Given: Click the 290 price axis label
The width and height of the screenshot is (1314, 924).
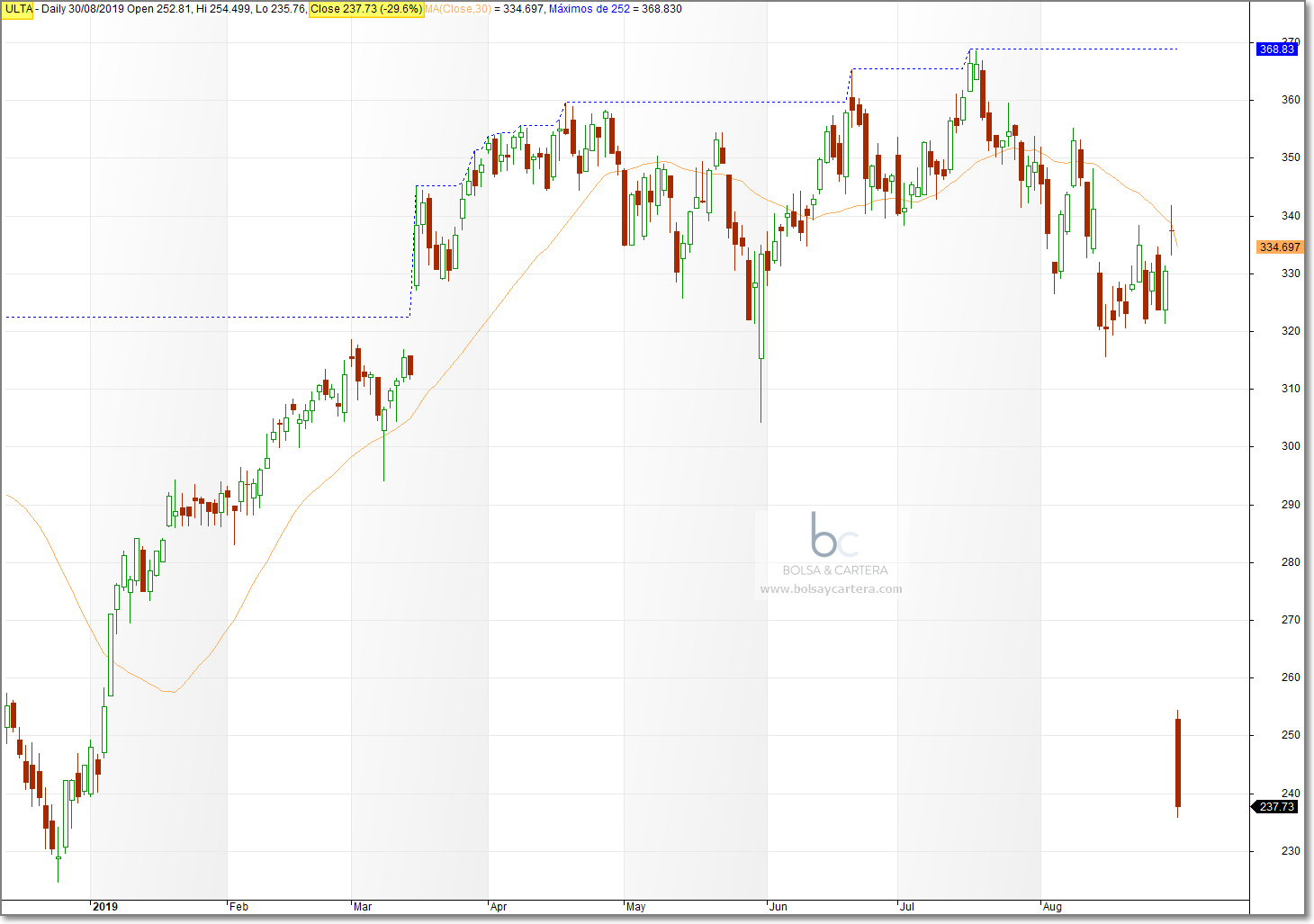Looking at the screenshot, I should tap(1291, 505).
